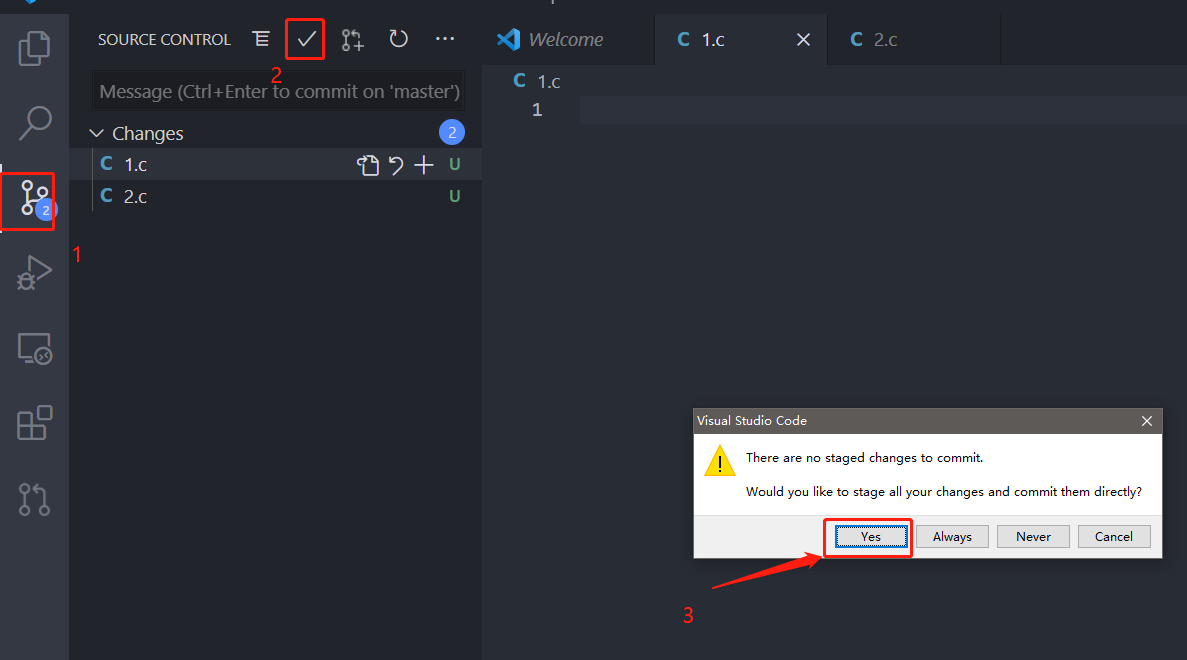Click the SOURCE CONTROL panel title
The width and height of the screenshot is (1187, 660).
[164, 39]
